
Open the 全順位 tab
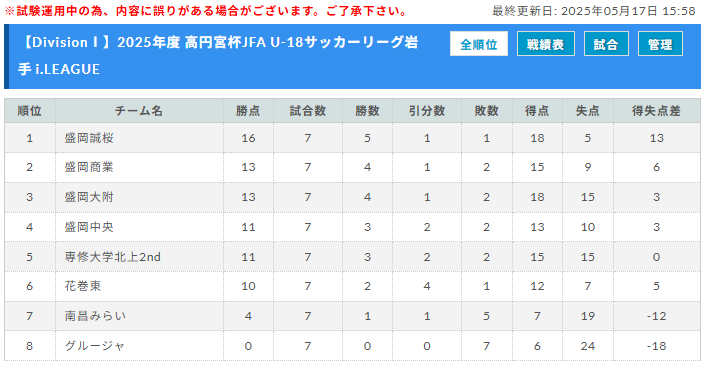click(478, 44)
